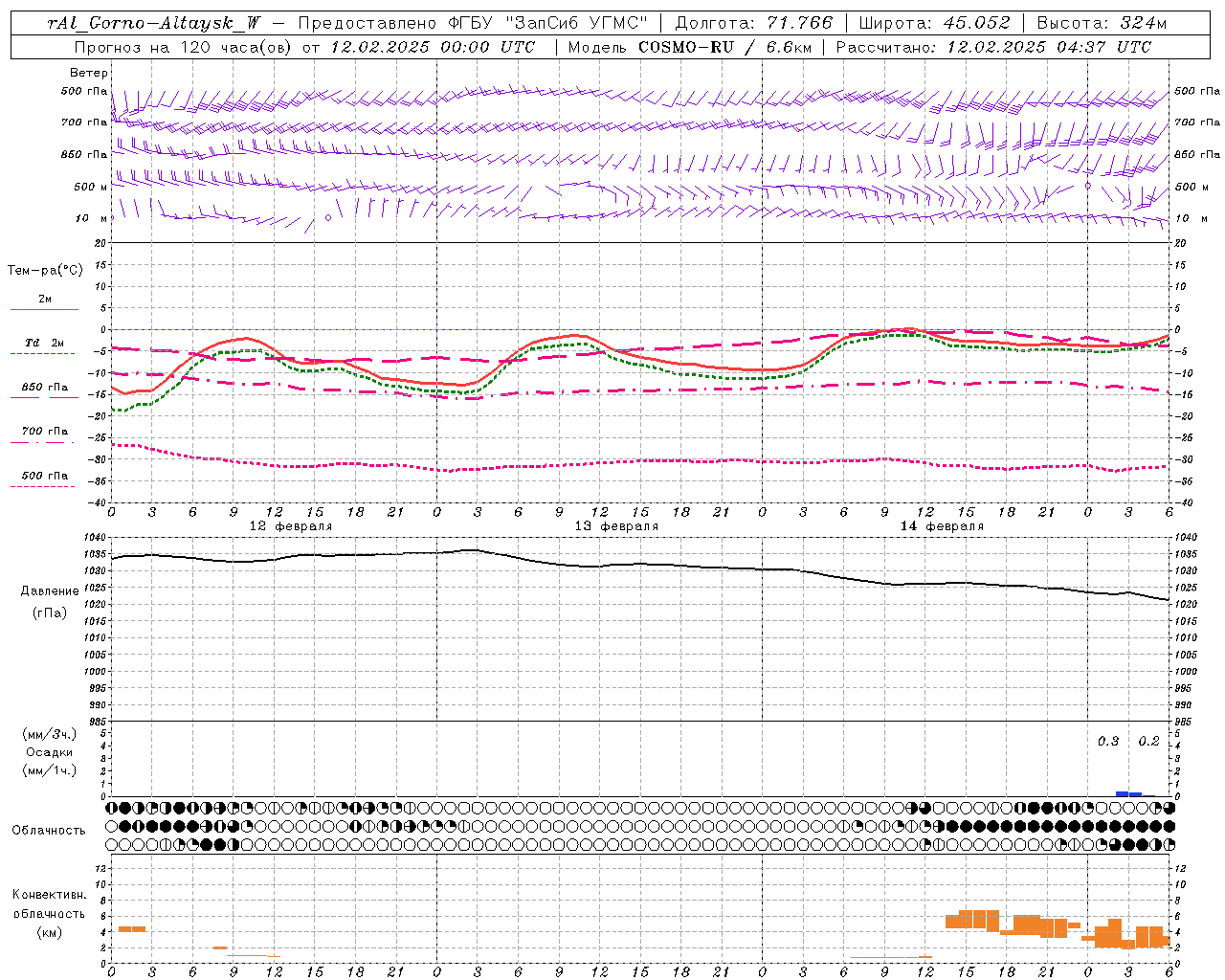Click the (км) convective height unit
The height and width of the screenshot is (980, 1225).
coord(50,932)
